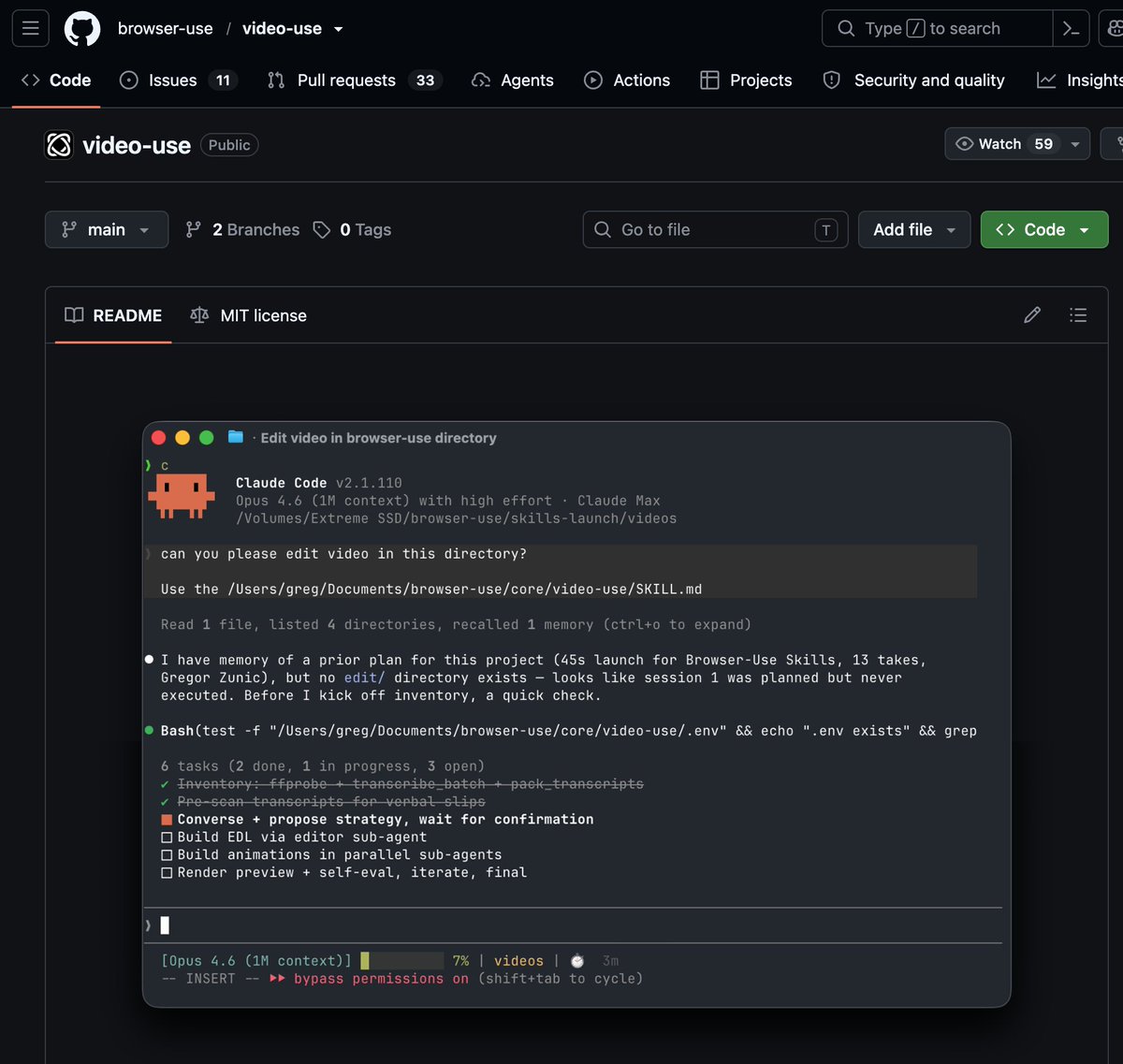Click the Issues count badge 11
This screenshot has height=1064, width=1123.
click(223, 80)
